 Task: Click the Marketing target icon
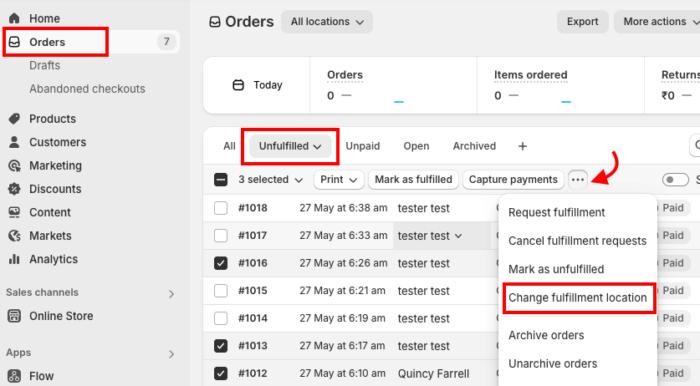click(14, 166)
